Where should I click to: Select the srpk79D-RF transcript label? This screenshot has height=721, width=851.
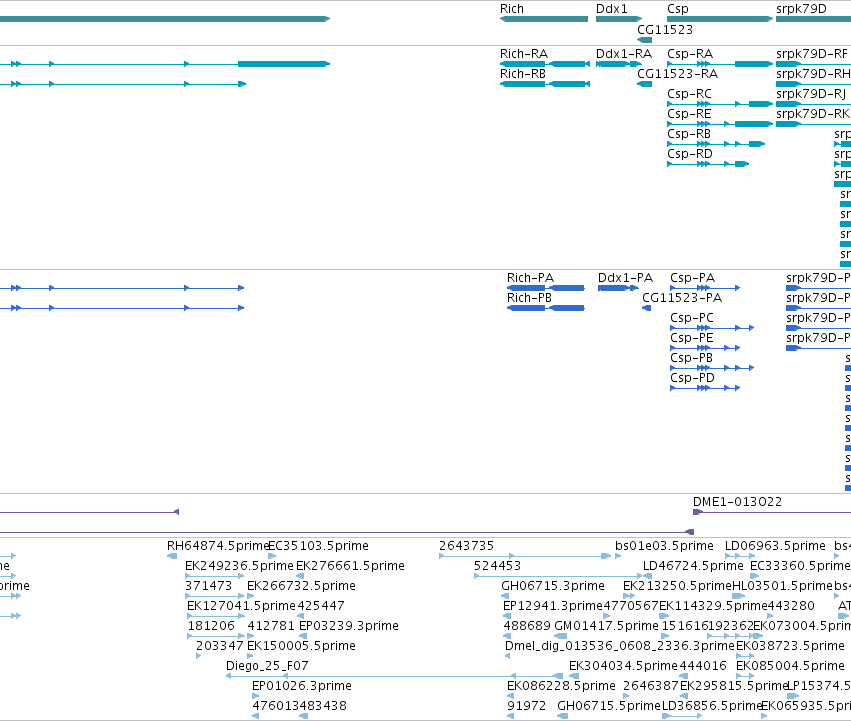(812, 54)
